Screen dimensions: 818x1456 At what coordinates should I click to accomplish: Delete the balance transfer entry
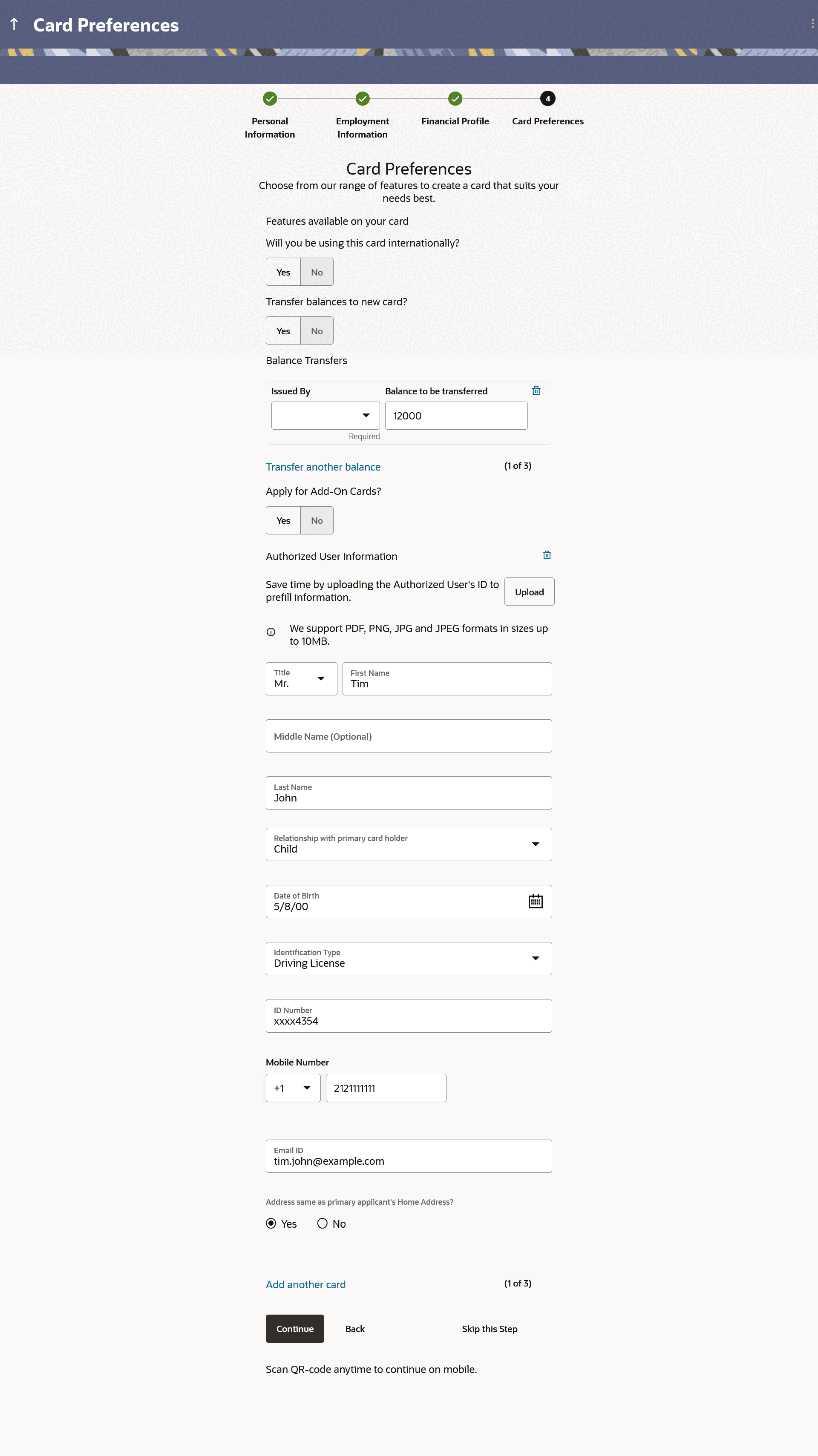click(x=536, y=391)
